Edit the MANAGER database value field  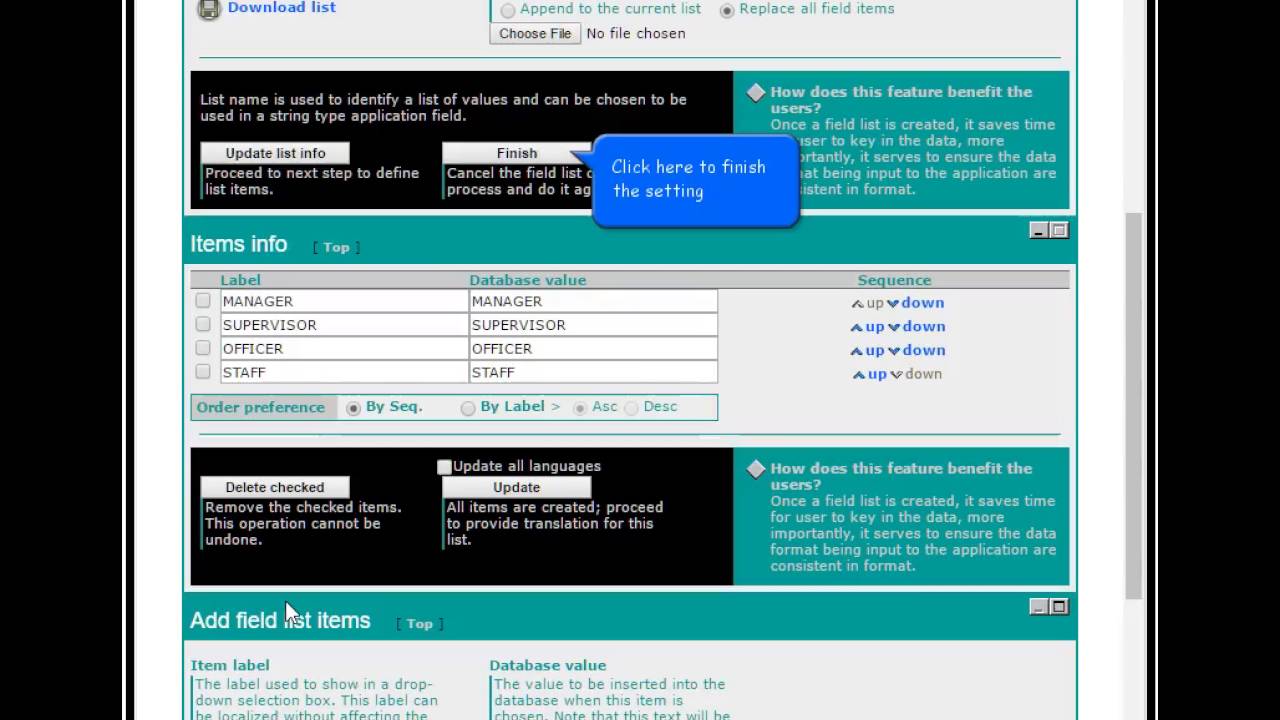tap(593, 301)
